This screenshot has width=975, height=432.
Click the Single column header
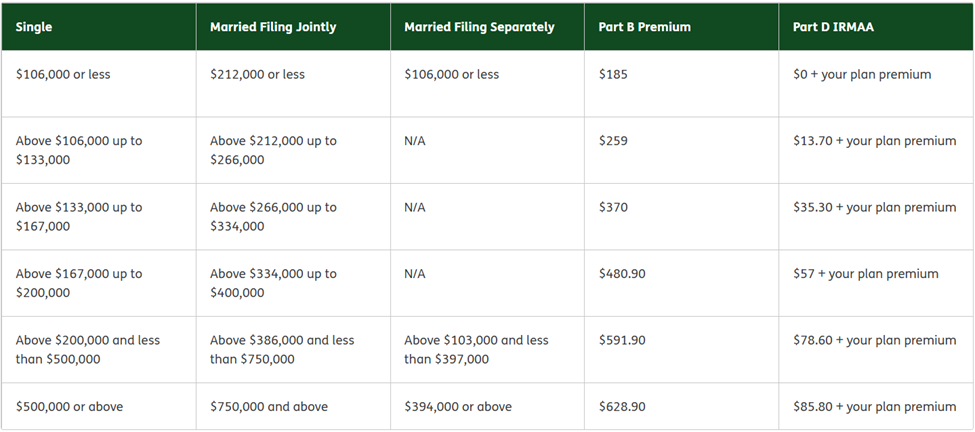click(x=34, y=27)
